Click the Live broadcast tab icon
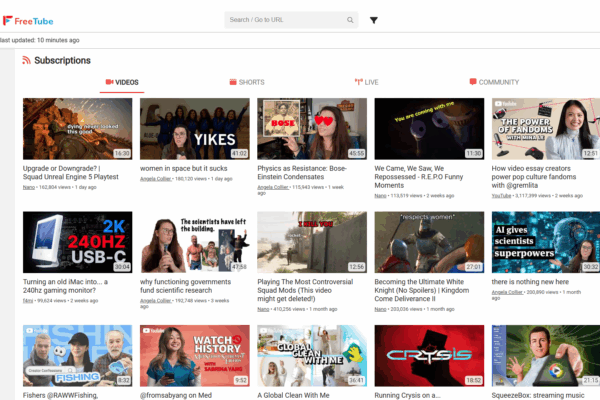This screenshot has width=600, height=400. (358, 82)
